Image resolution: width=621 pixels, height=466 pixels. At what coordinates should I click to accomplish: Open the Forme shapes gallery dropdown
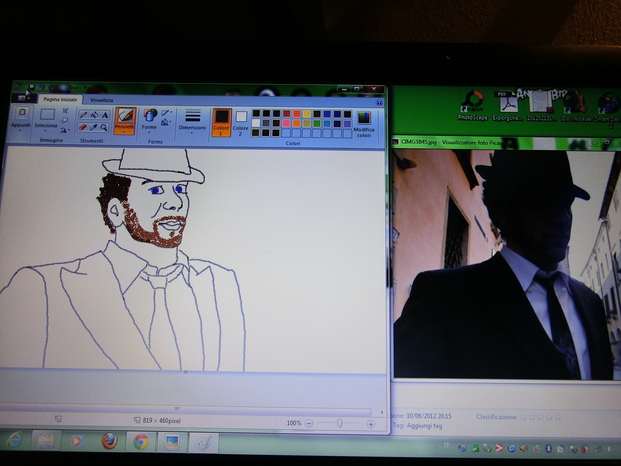pyautogui.click(x=149, y=130)
